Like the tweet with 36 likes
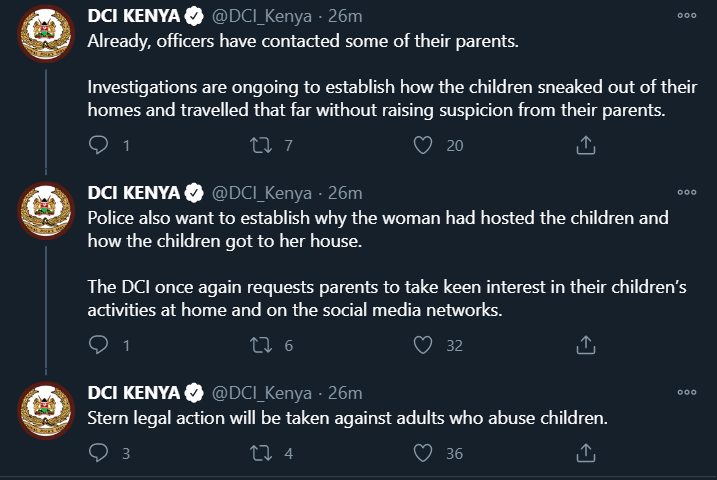This screenshot has height=480, width=717. (423, 453)
